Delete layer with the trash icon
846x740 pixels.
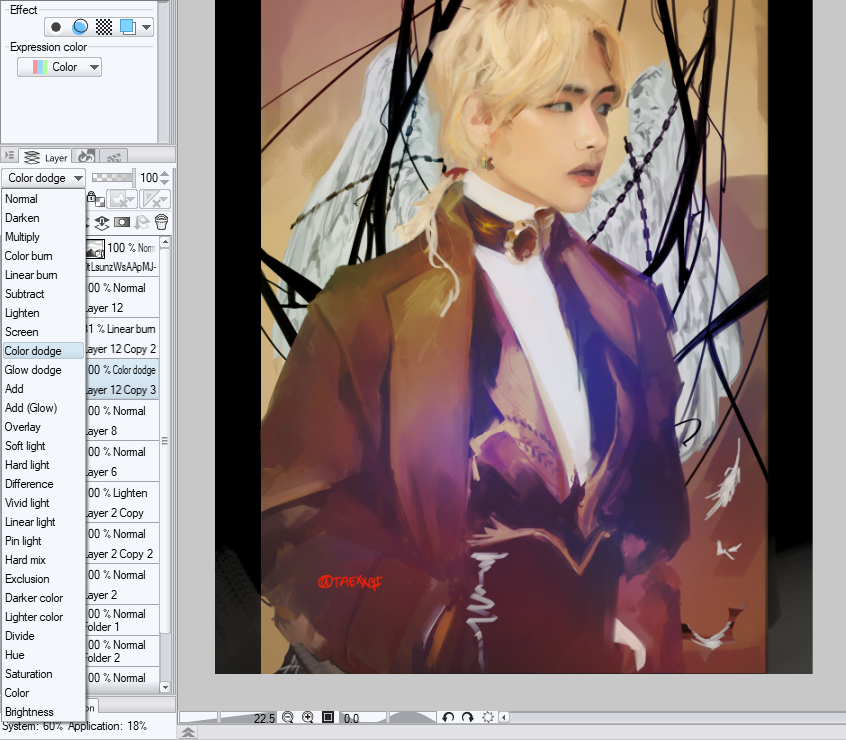[x=161, y=222]
